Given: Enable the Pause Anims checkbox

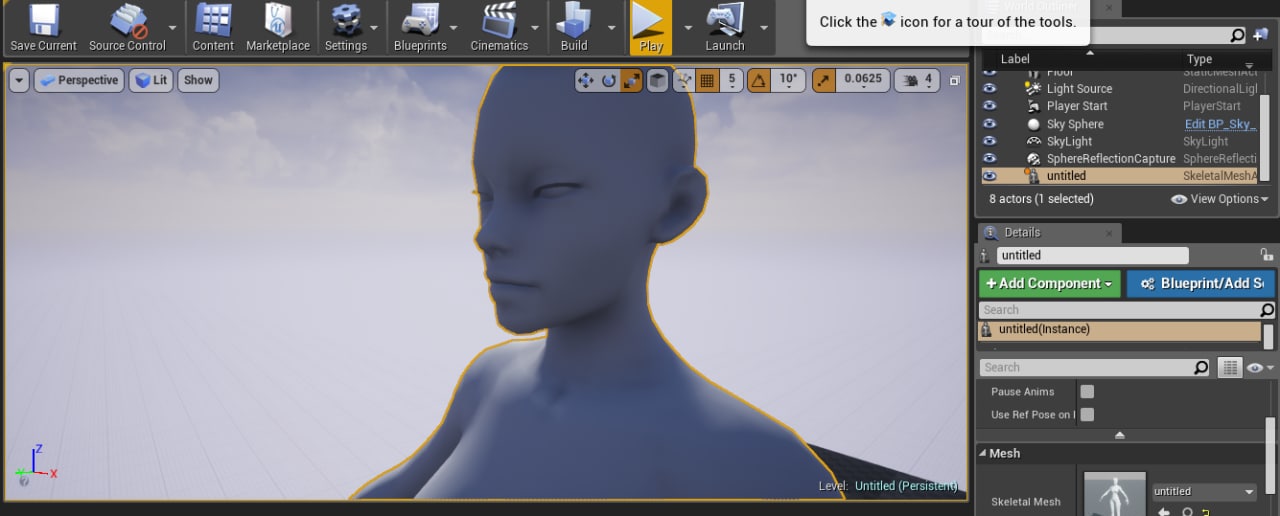Looking at the screenshot, I should [1087, 392].
